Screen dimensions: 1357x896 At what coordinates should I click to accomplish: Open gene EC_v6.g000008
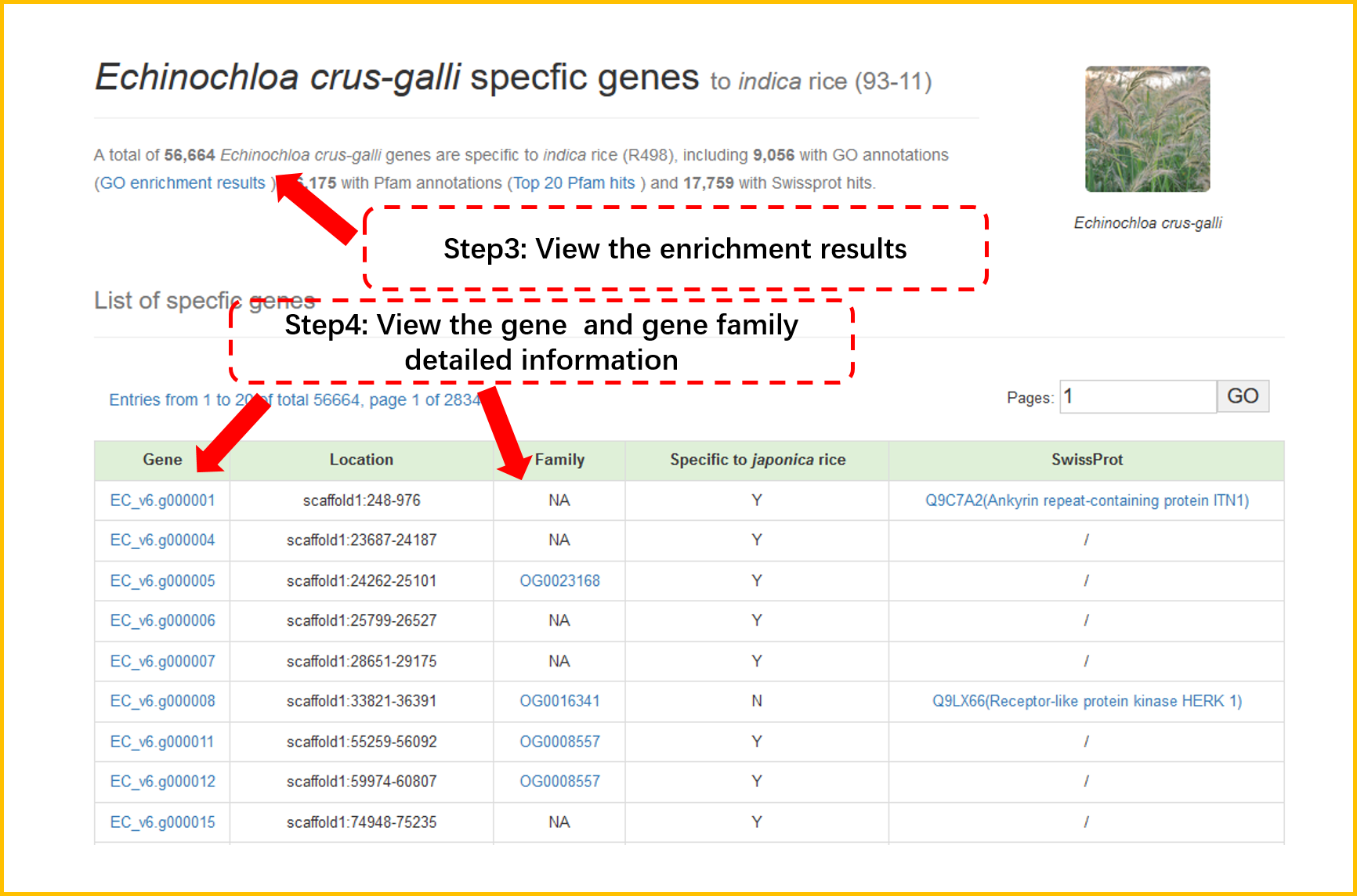click(x=162, y=701)
